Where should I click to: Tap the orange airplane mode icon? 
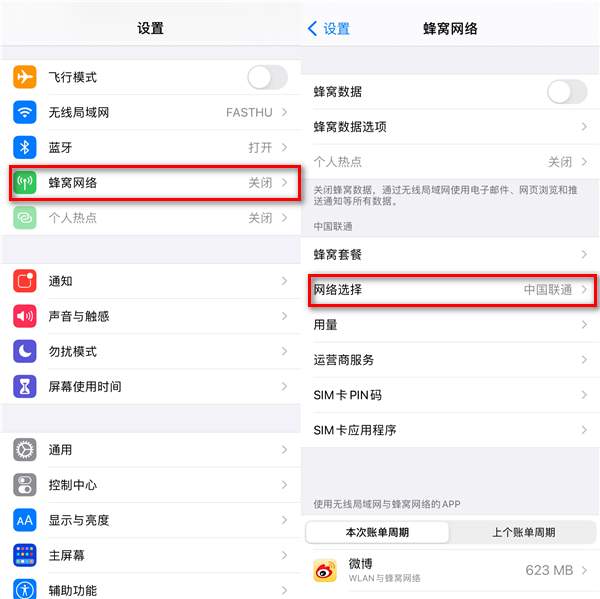[x=25, y=77]
